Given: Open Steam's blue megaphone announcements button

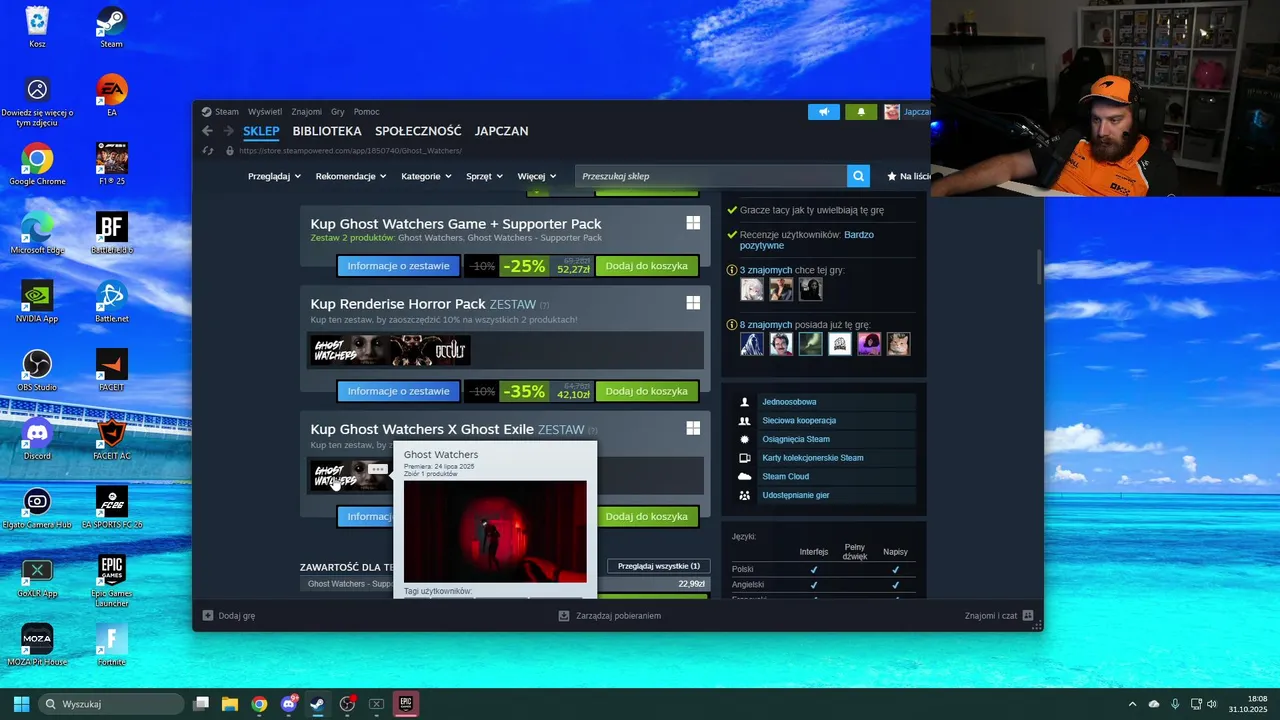Looking at the screenshot, I should (824, 112).
